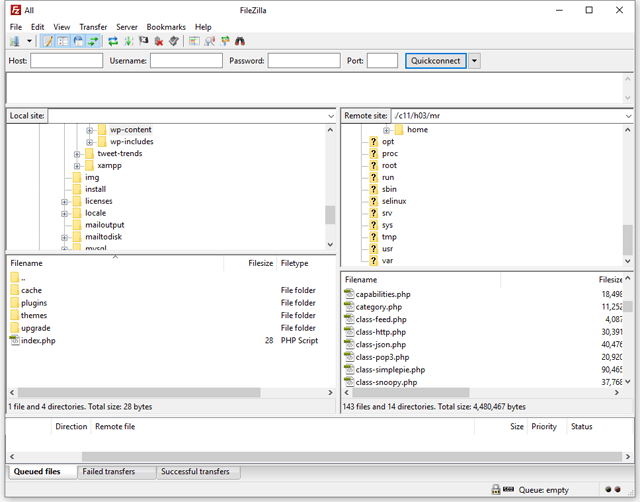
Task: Expand the wp-includes folder node
Action: point(89,142)
